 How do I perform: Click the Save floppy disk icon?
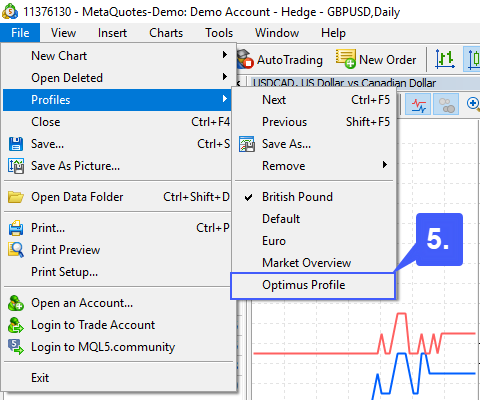[x=16, y=144]
